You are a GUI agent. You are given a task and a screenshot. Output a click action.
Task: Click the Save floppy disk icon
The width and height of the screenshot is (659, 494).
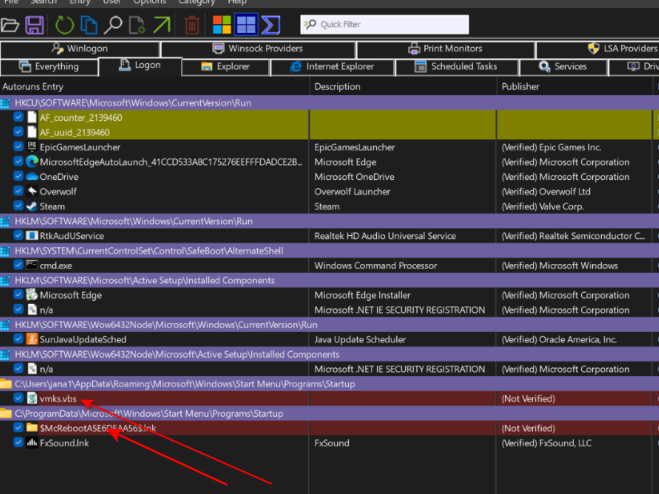point(34,25)
